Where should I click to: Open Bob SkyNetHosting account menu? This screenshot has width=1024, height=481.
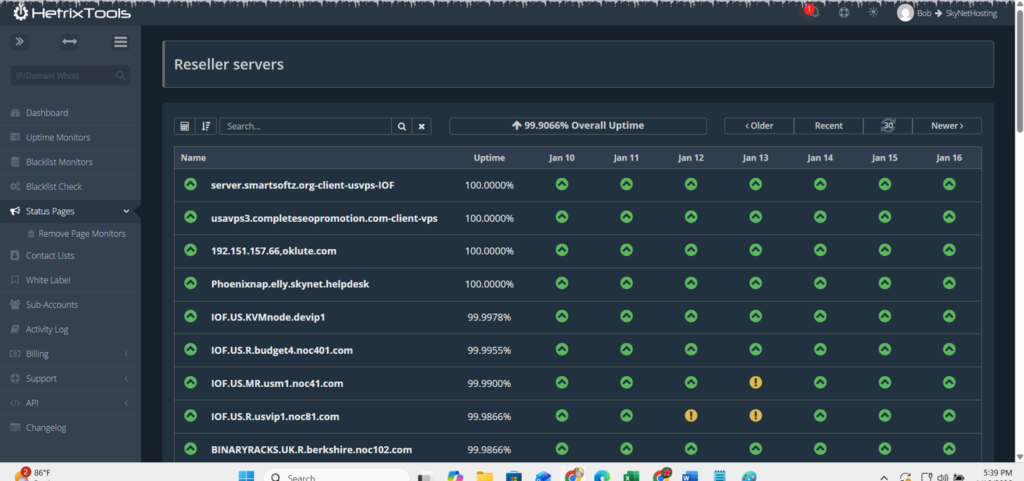[948, 13]
